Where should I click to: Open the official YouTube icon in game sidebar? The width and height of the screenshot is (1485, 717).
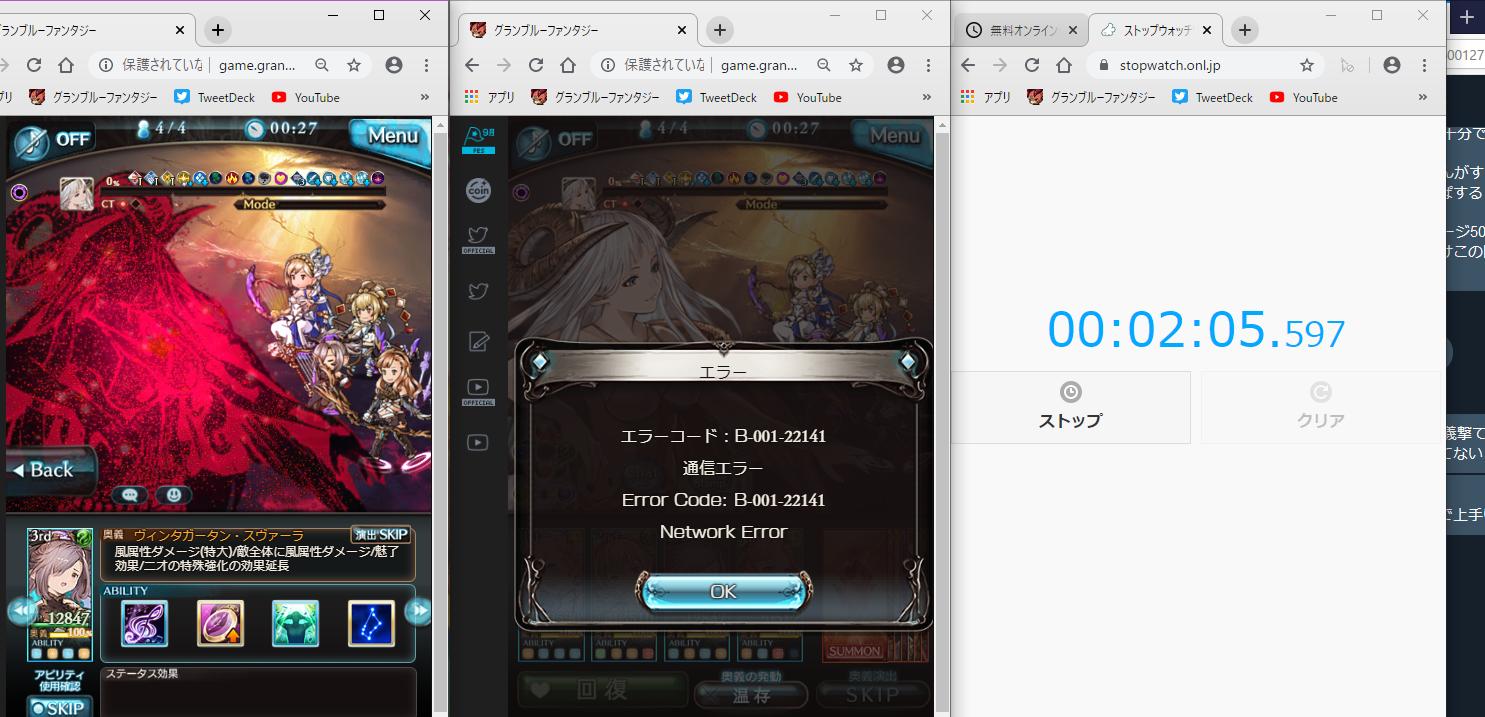(x=478, y=390)
